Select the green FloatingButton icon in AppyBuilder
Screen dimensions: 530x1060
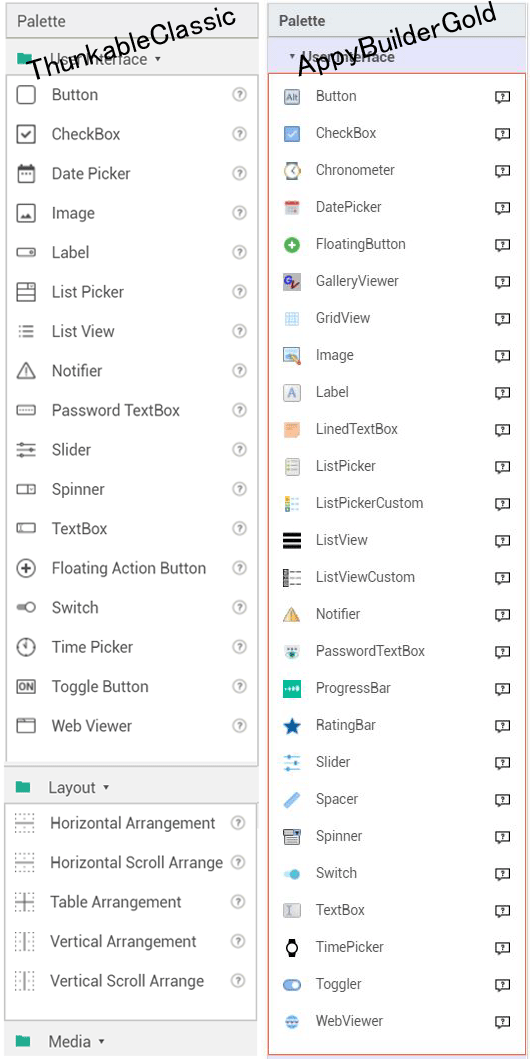click(x=292, y=245)
